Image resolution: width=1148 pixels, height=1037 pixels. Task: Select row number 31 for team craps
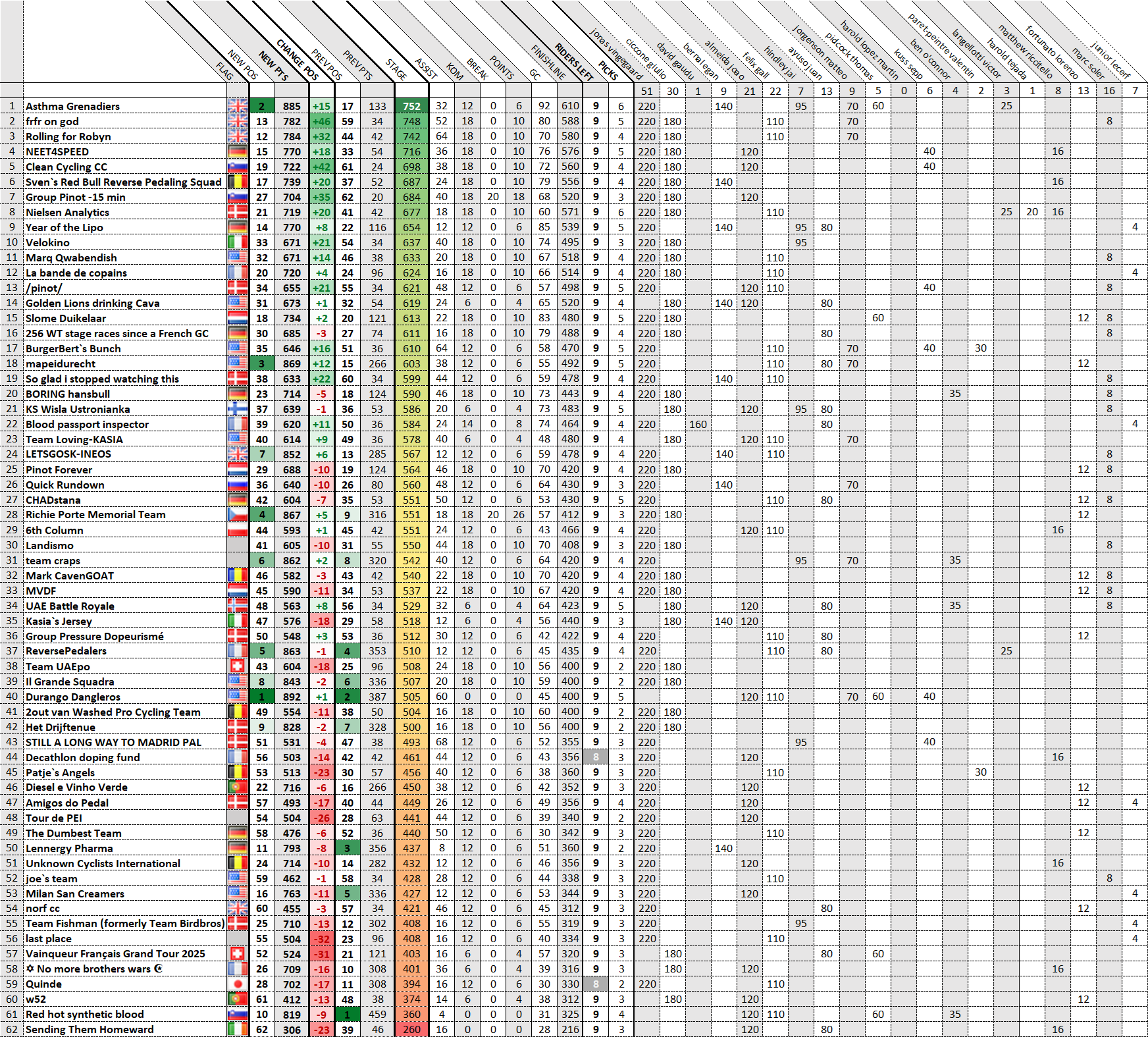tap(12, 560)
